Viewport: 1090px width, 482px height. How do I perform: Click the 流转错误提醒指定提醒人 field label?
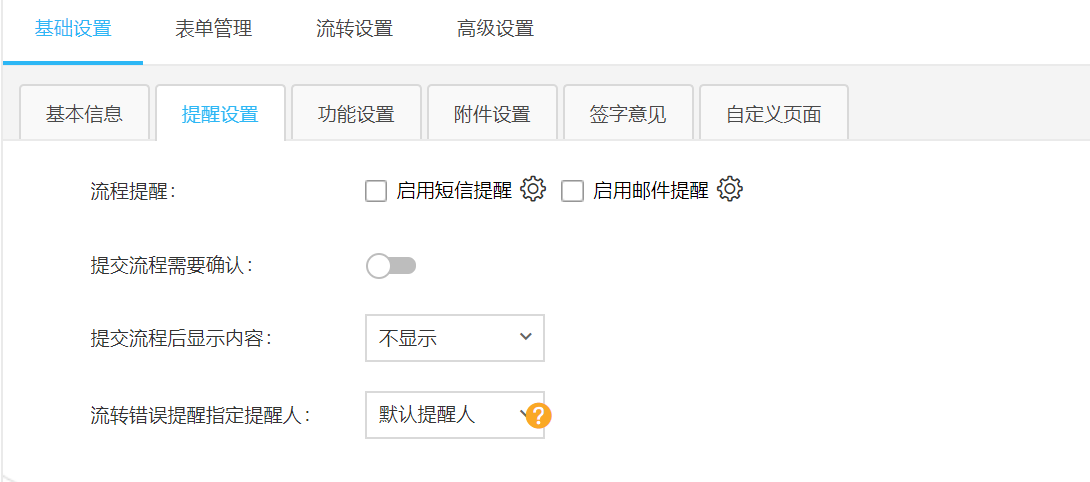(200, 415)
